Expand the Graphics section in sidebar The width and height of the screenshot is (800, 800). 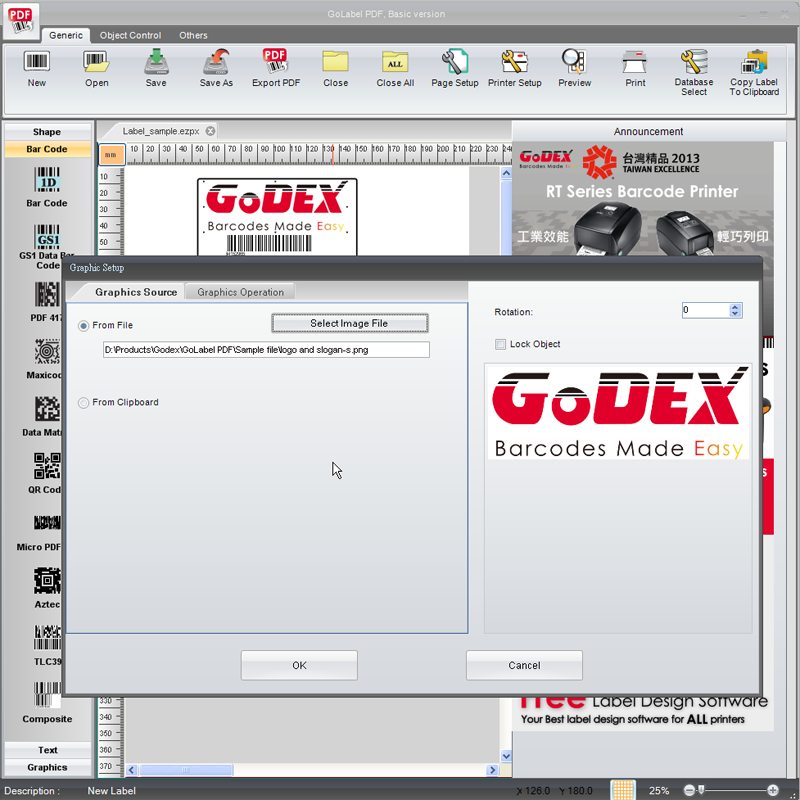47,767
